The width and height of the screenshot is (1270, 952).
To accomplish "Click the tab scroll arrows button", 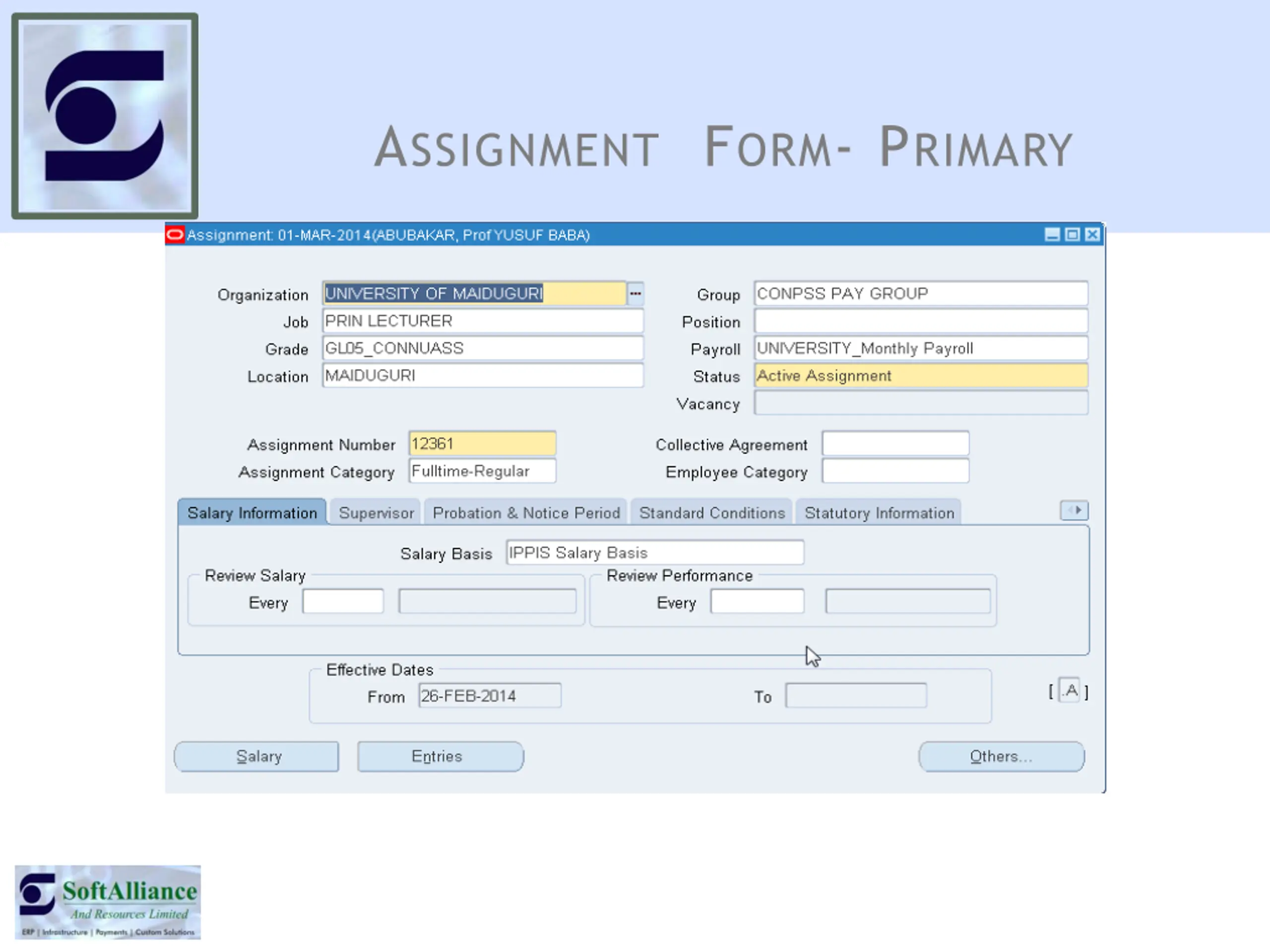I will 1074,510.
